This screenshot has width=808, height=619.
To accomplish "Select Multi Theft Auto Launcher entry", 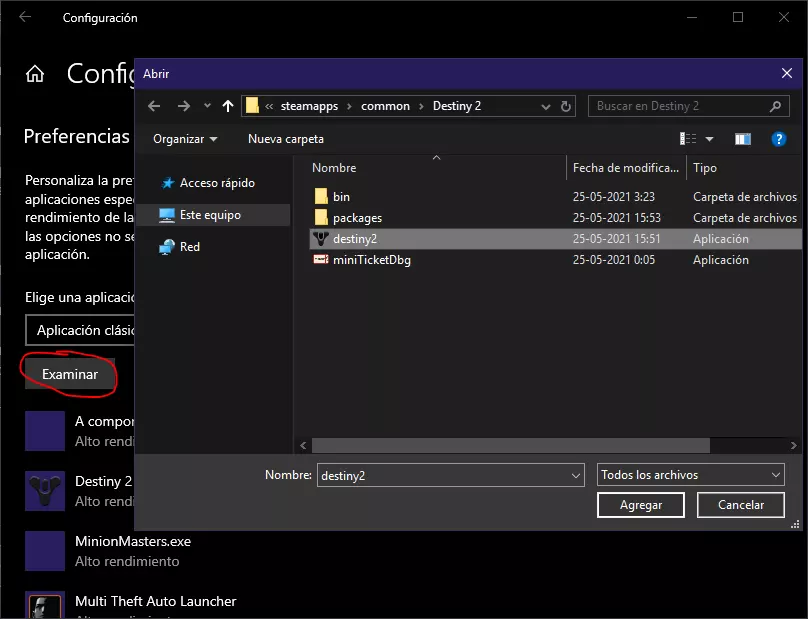I will [x=131, y=605].
